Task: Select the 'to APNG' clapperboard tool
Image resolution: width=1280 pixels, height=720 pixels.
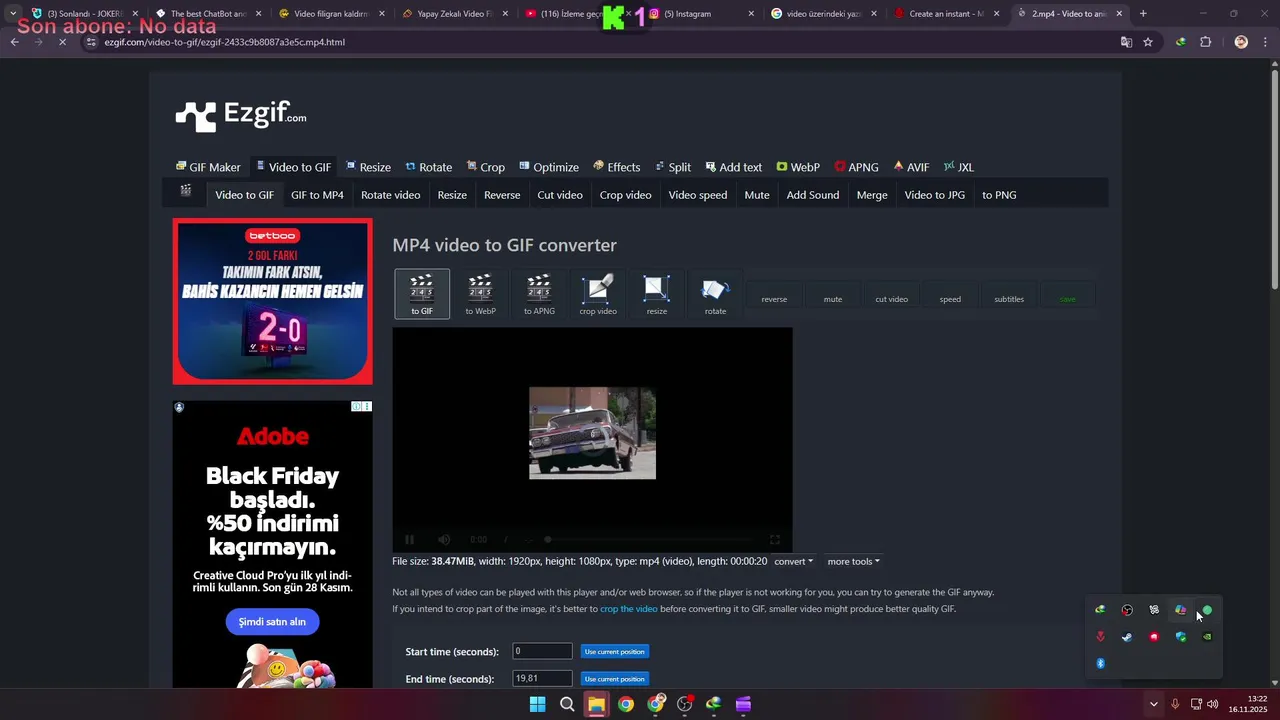Action: [x=539, y=294]
